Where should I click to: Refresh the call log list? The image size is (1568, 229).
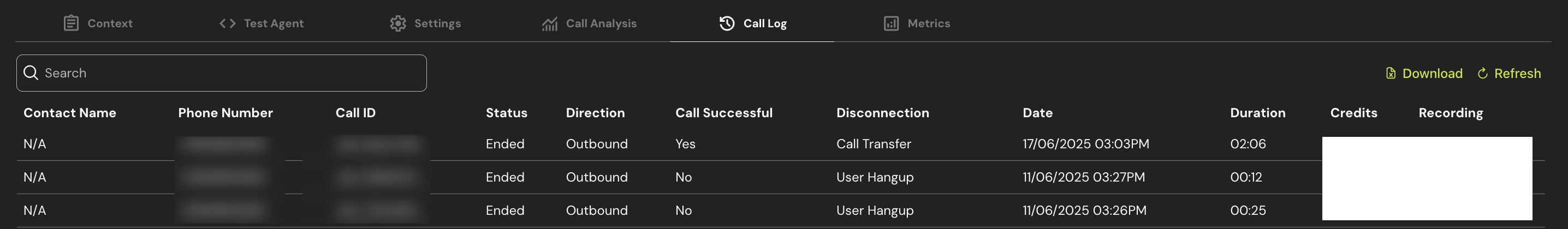tap(1517, 74)
